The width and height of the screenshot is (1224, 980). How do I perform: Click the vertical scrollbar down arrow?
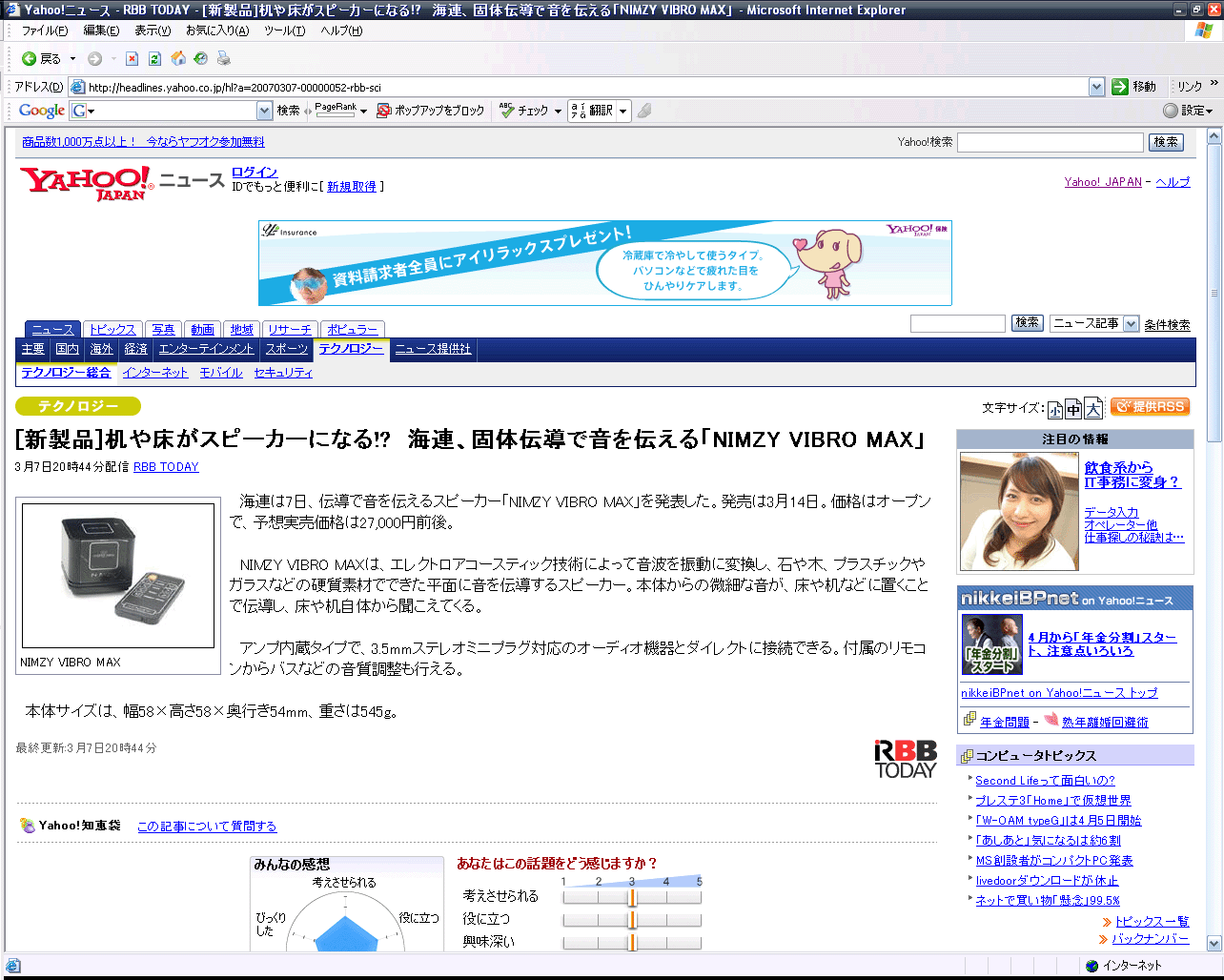[1214, 943]
